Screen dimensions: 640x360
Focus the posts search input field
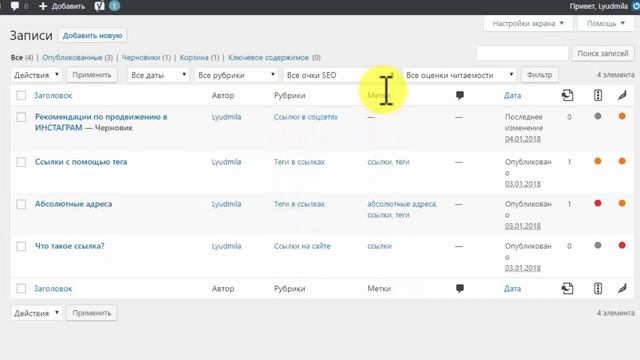(x=522, y=53)
